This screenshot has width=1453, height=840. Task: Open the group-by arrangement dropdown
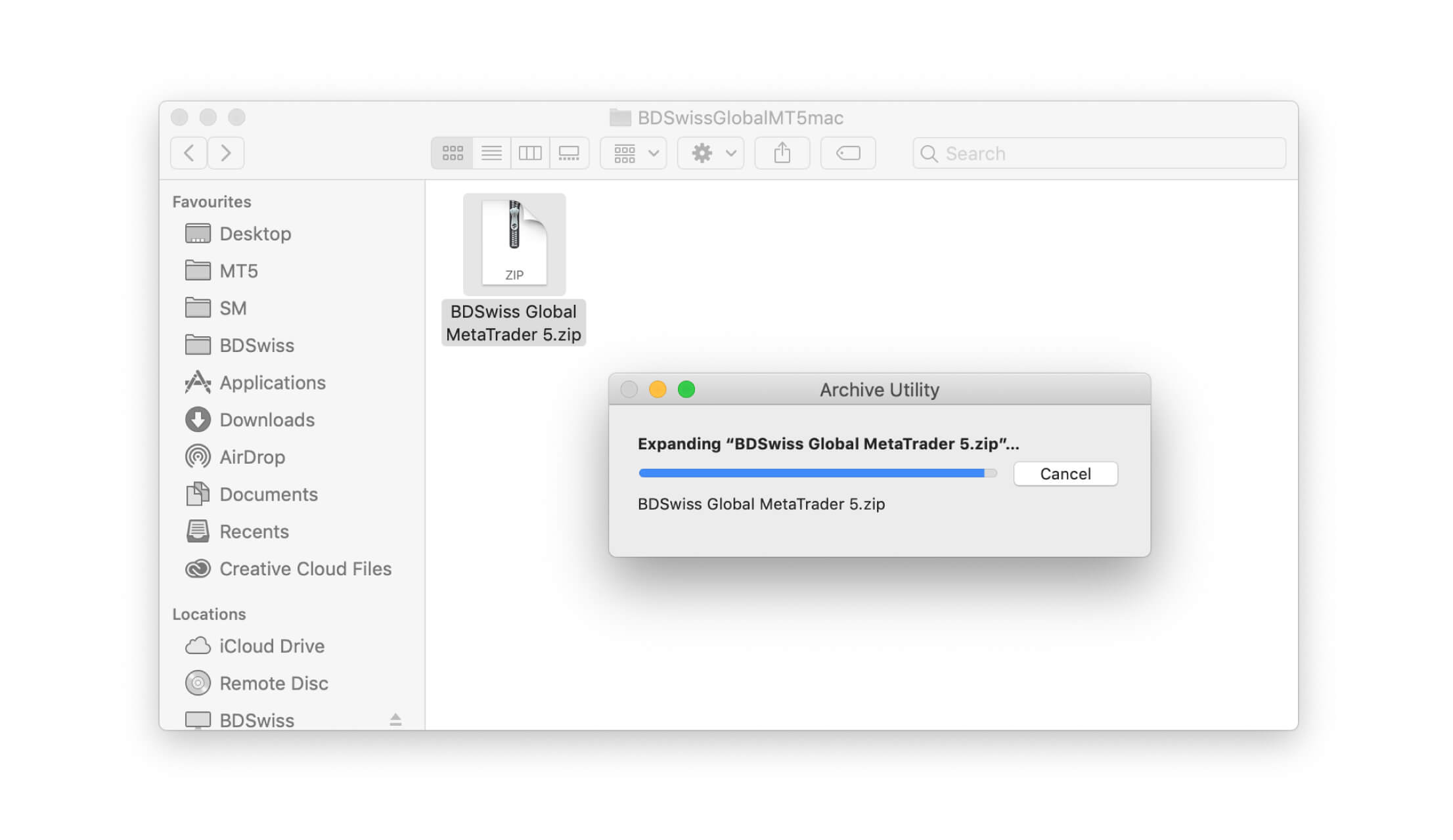pos(633,153)
